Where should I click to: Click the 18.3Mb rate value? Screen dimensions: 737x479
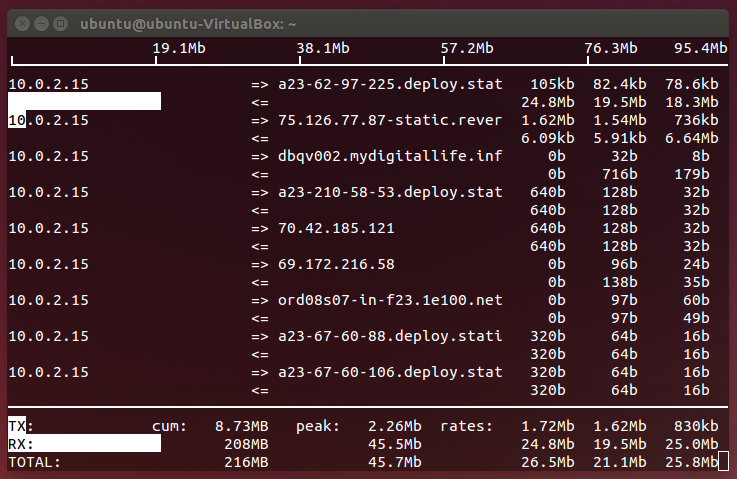pyautogui.click(x=691, y=102)
